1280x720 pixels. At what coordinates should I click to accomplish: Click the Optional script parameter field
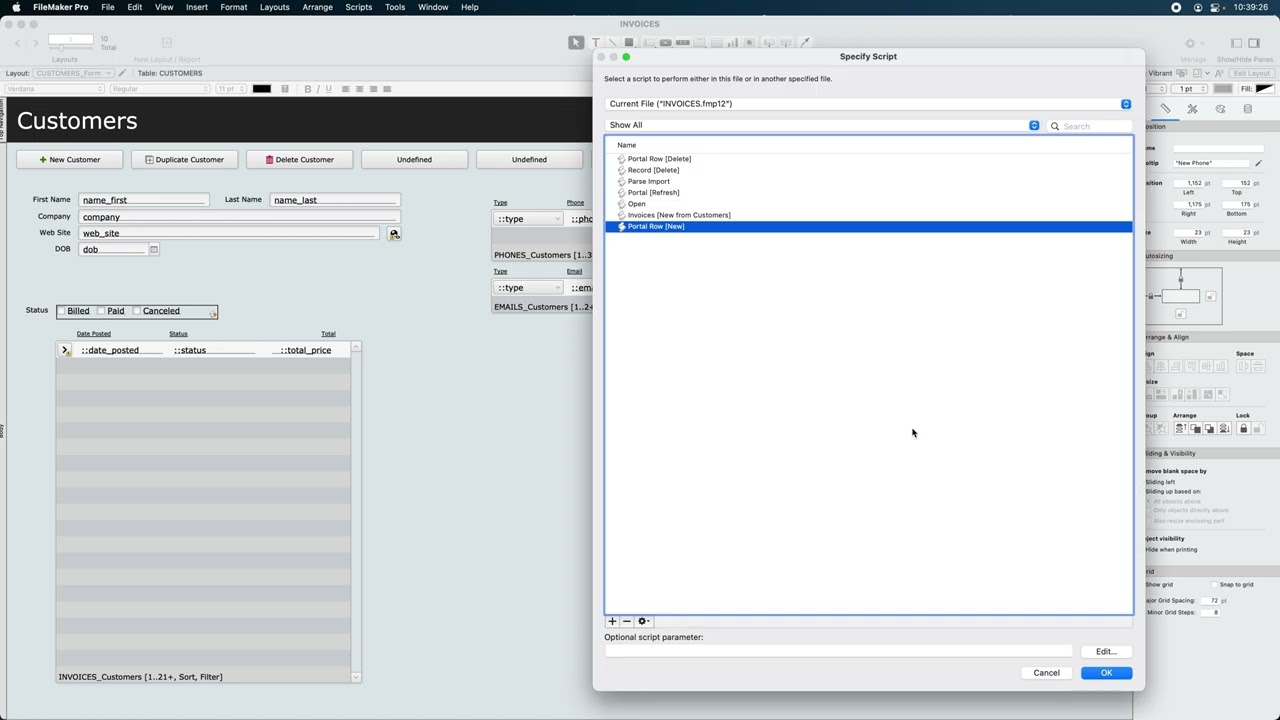(838, 652)
